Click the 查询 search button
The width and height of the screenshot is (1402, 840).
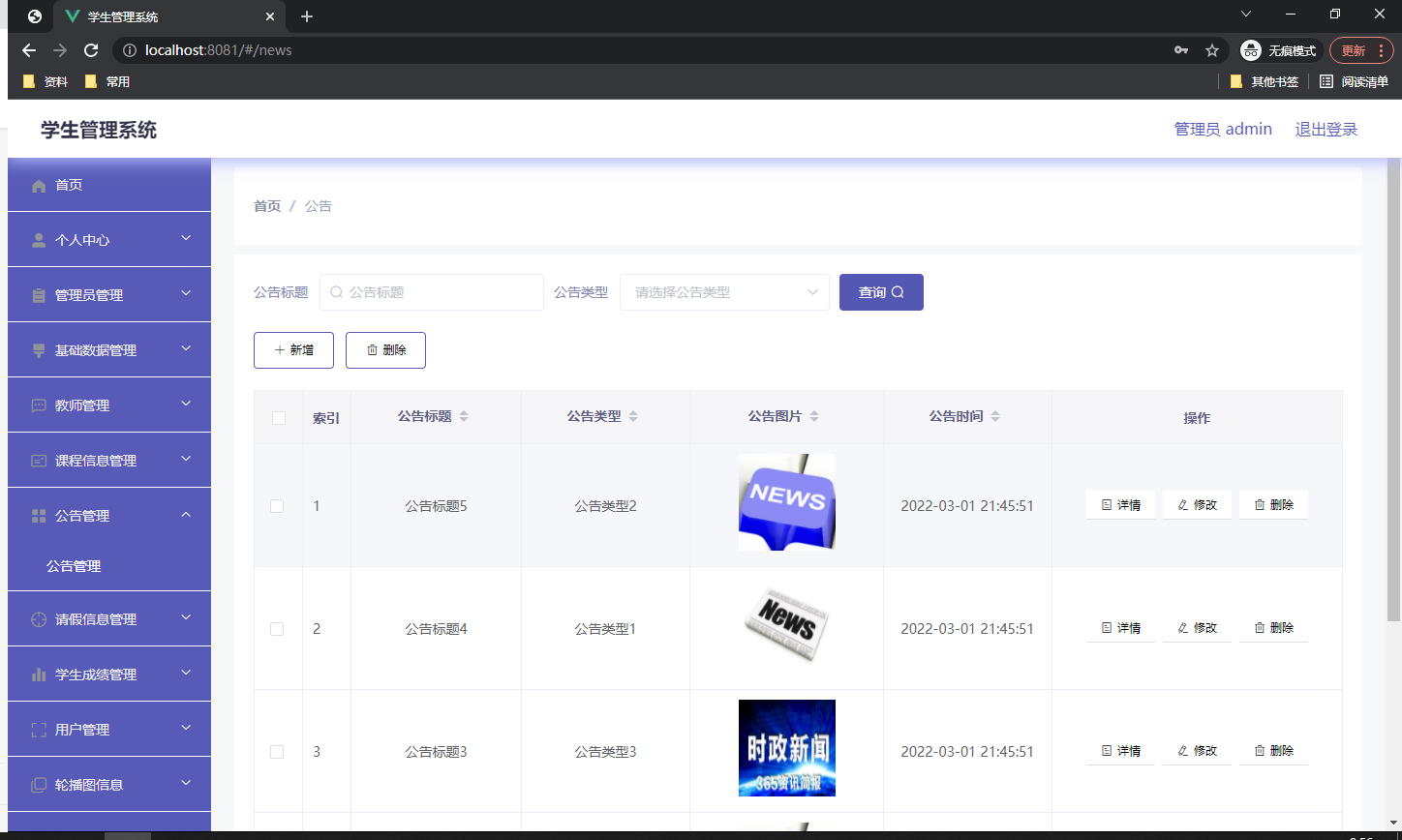(881, 292)
